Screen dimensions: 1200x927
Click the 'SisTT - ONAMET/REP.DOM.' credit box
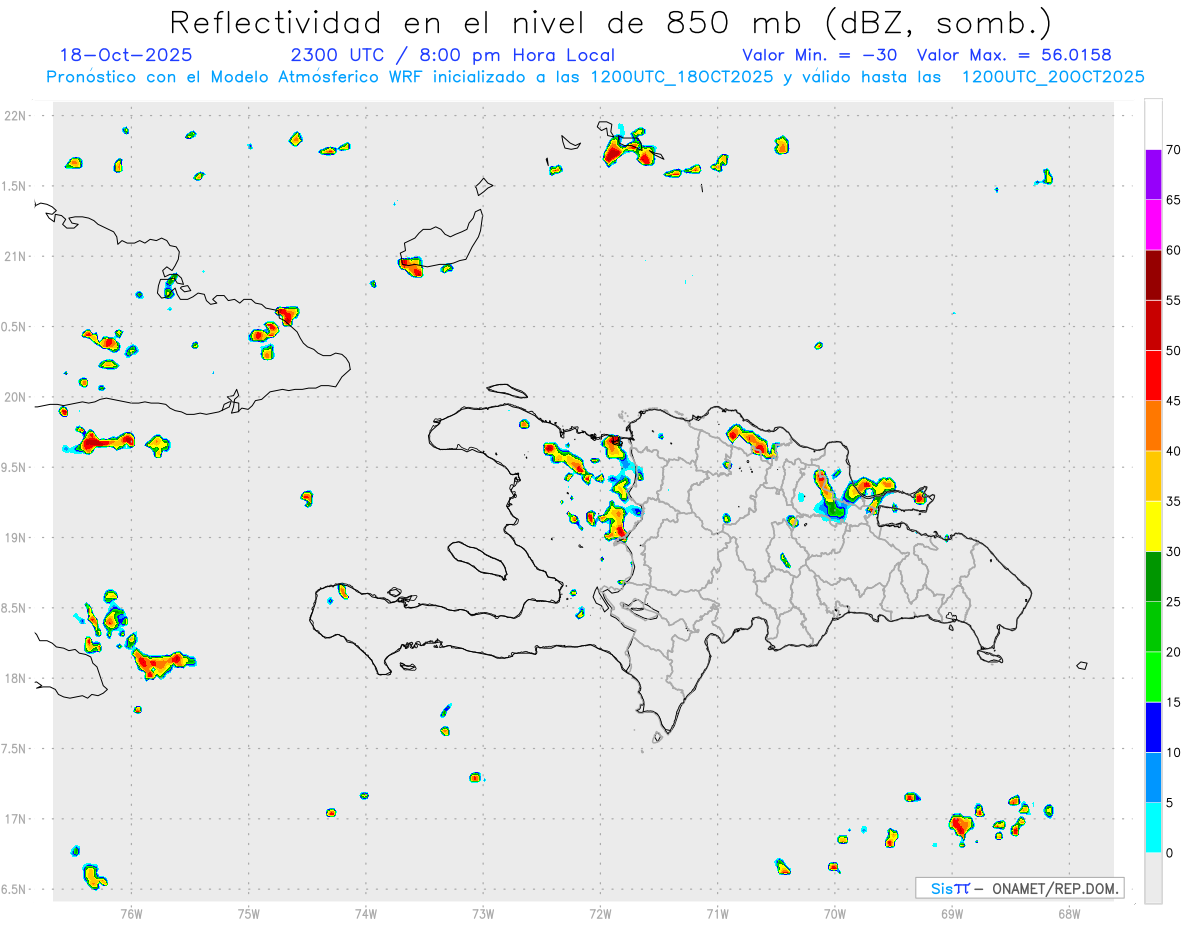click(x=1020, y=888)
